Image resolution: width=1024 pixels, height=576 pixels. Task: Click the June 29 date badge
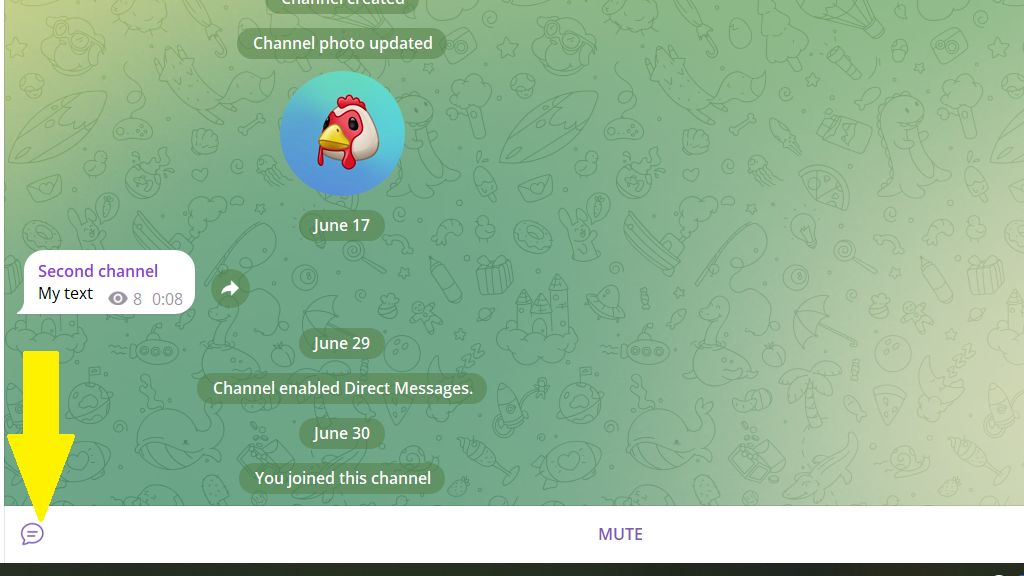(x=342, y=344)
